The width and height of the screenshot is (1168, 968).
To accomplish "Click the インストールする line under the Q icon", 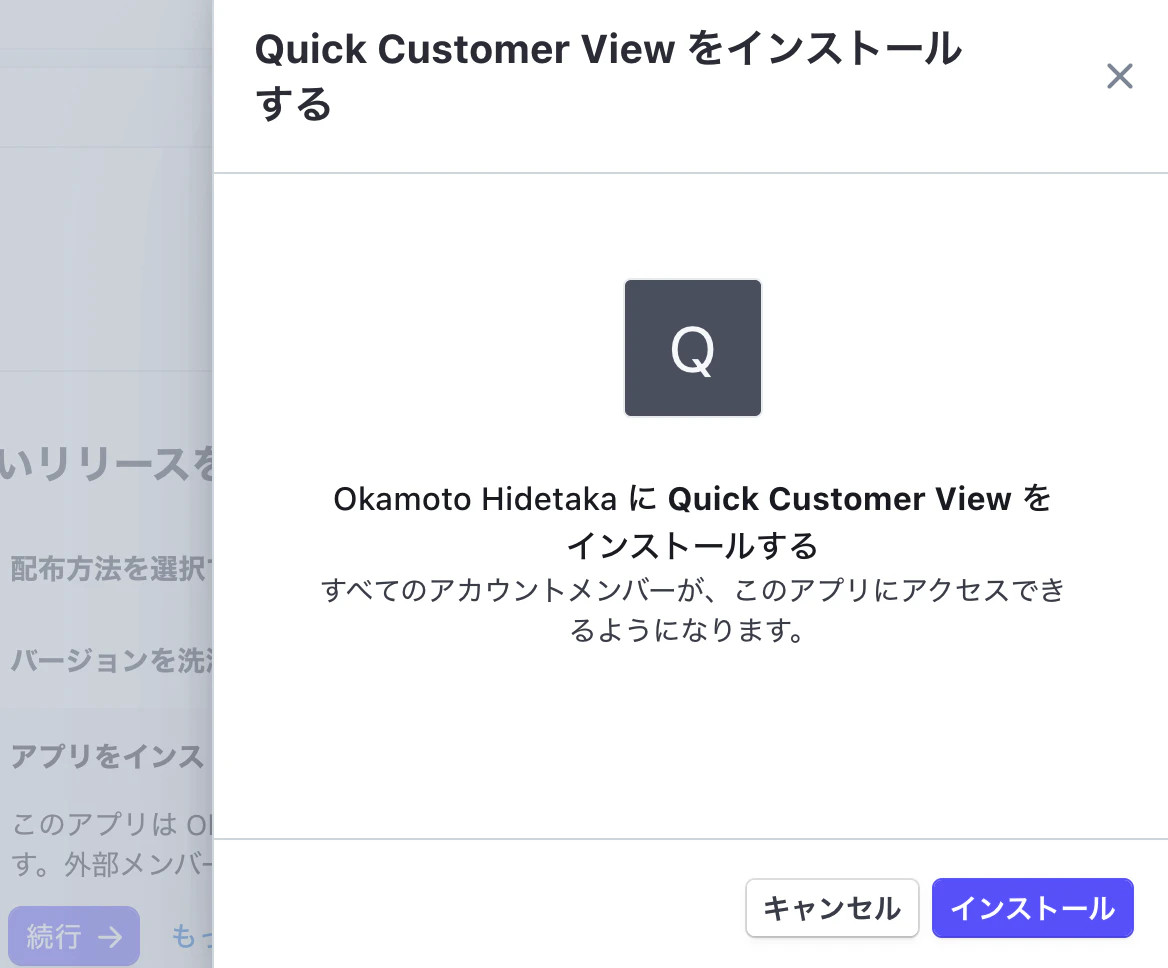I will [x=693, y=546].
